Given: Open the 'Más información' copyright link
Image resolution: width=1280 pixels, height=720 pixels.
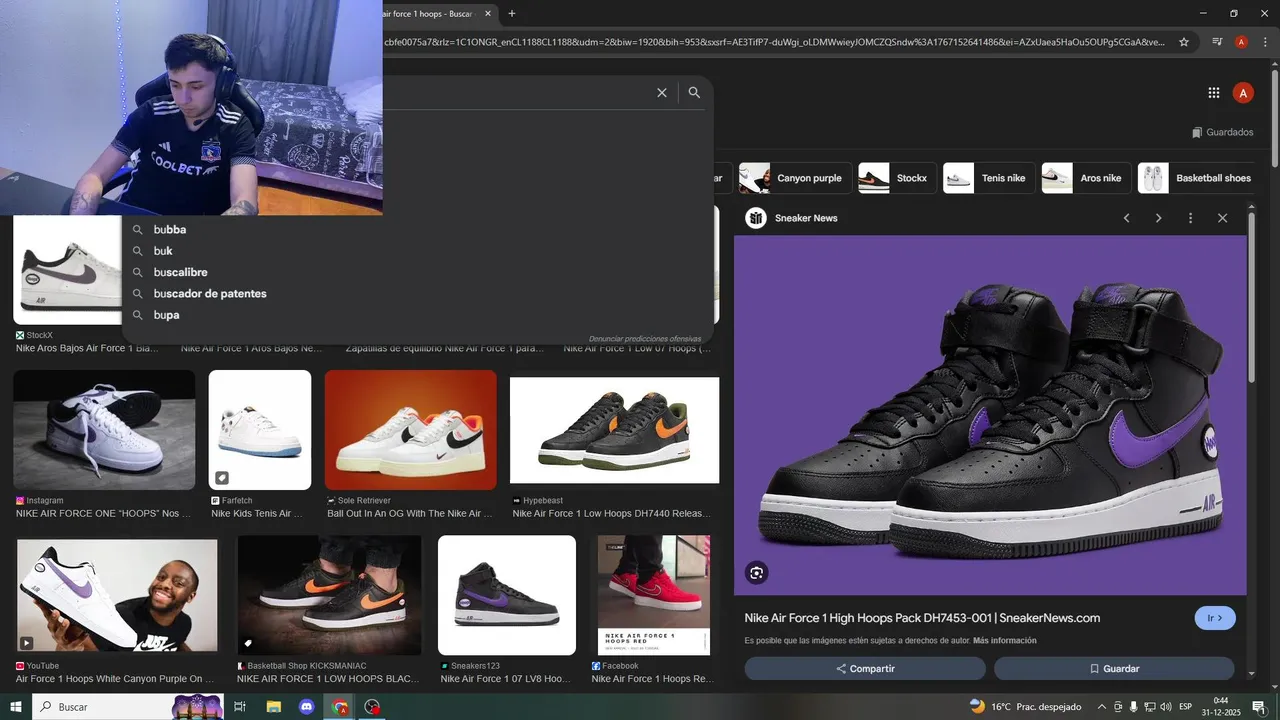Looking at the screenshot, I should coord(1005,641).
